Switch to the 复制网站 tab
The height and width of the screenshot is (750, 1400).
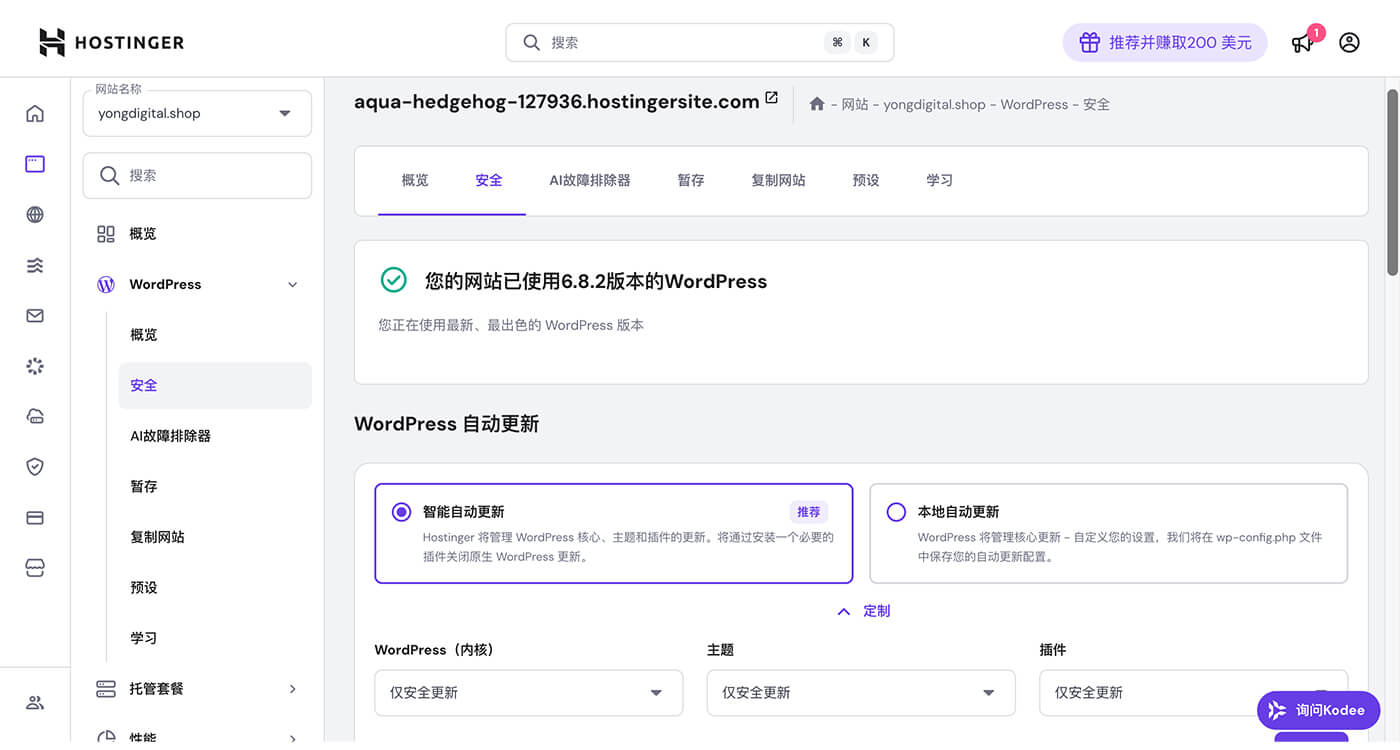coord(778,180)
